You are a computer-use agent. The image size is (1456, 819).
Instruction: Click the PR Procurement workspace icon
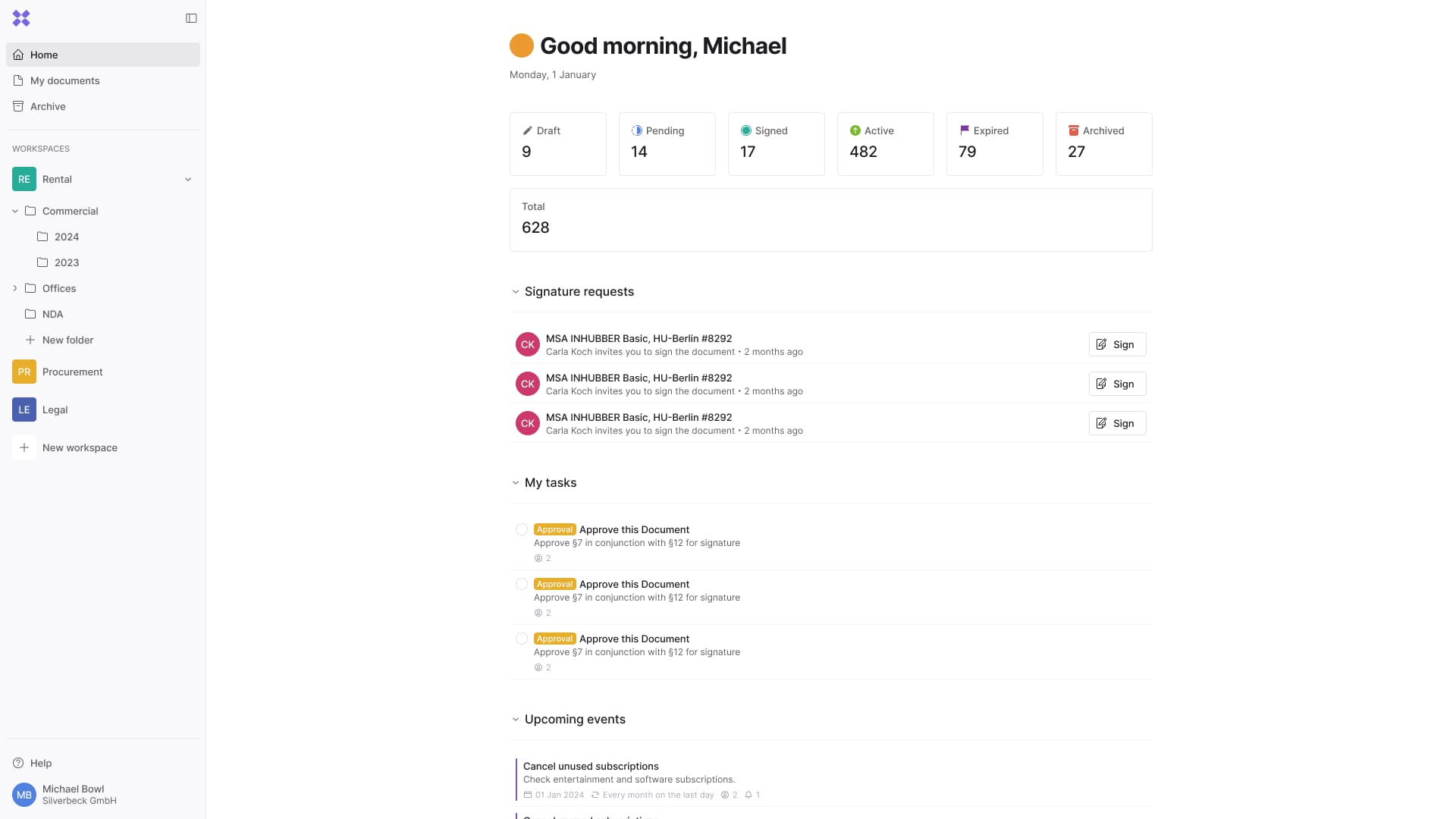pyautogui.click(x=24, y=372)
